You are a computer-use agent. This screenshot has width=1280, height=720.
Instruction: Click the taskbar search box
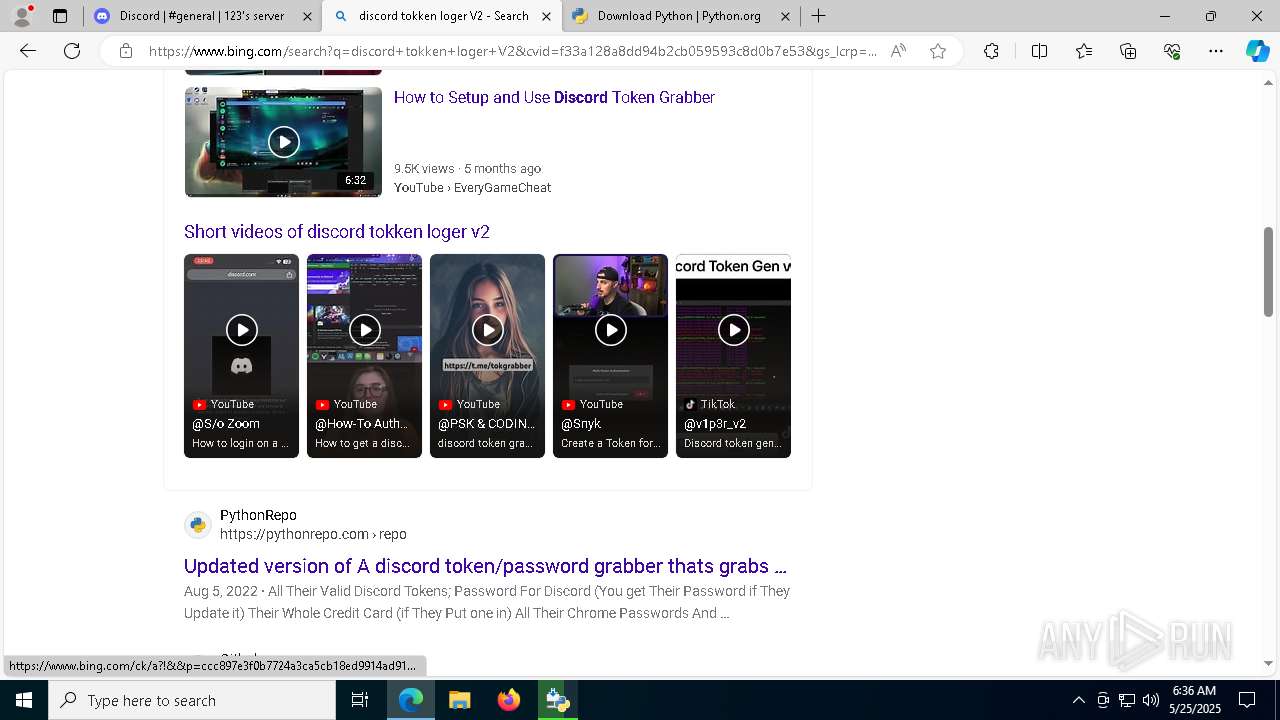click(192, 700)
